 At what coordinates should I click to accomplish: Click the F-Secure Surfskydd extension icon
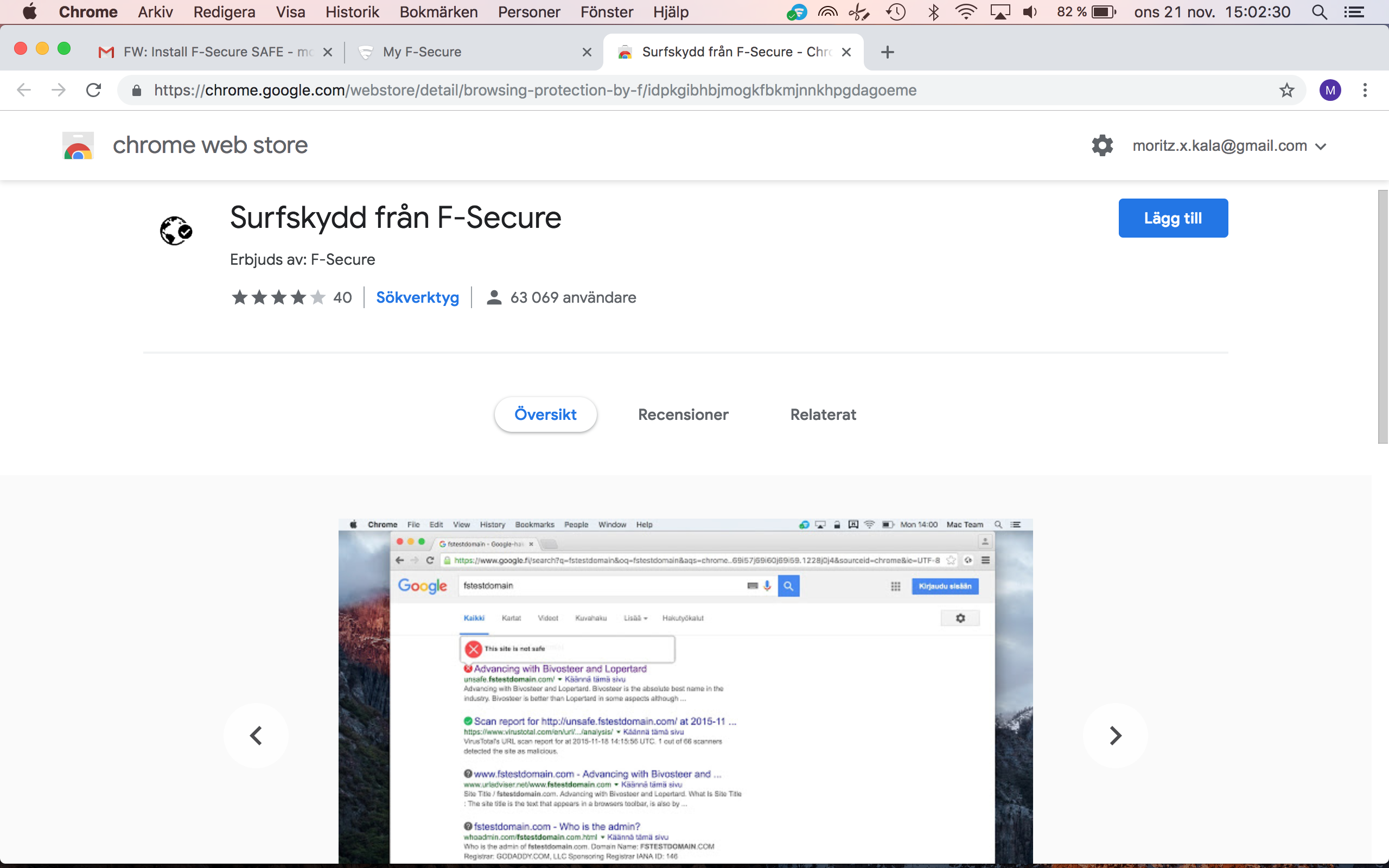click(x=176, y=230)
